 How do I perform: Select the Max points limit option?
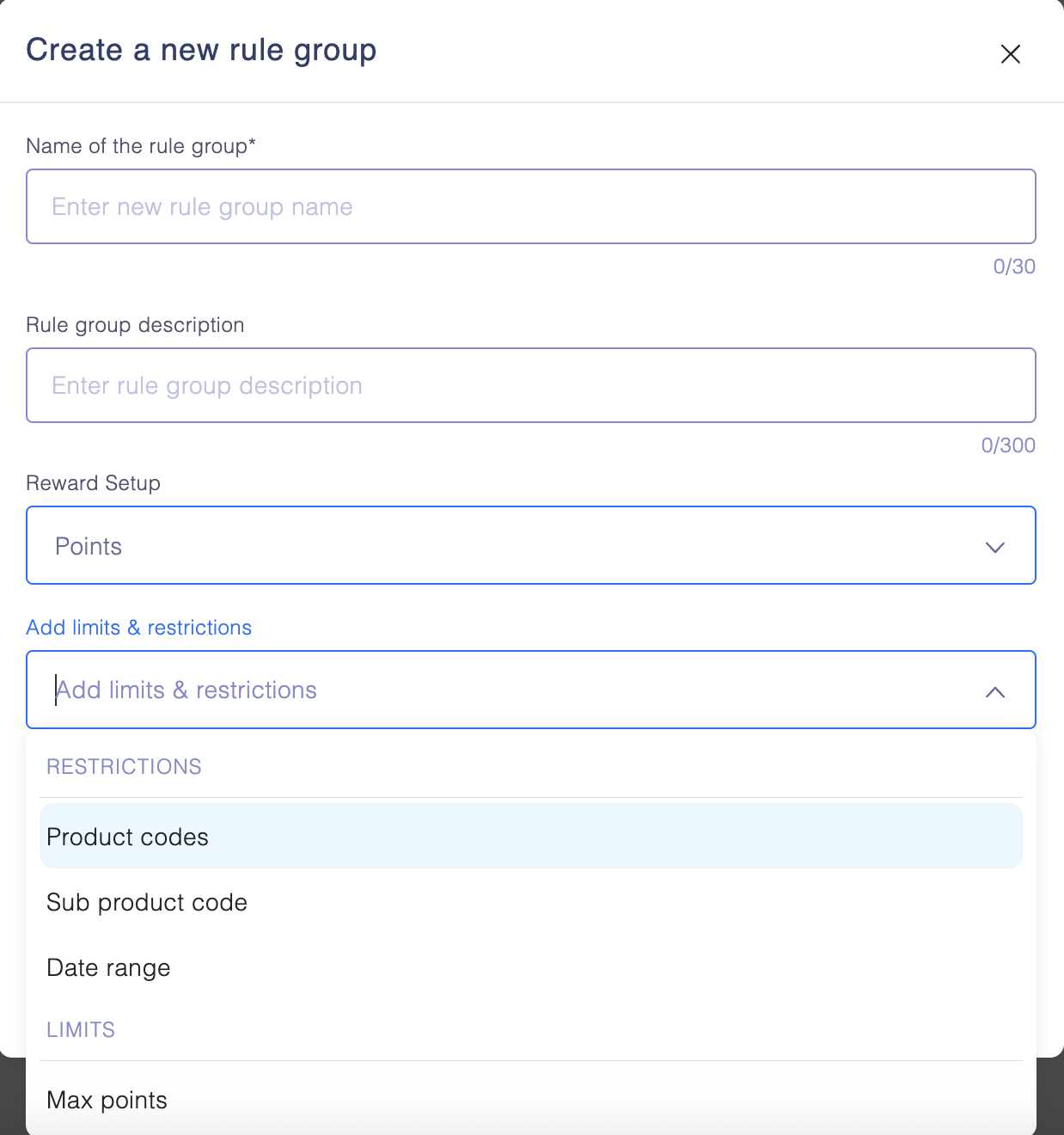point(107,1100)
